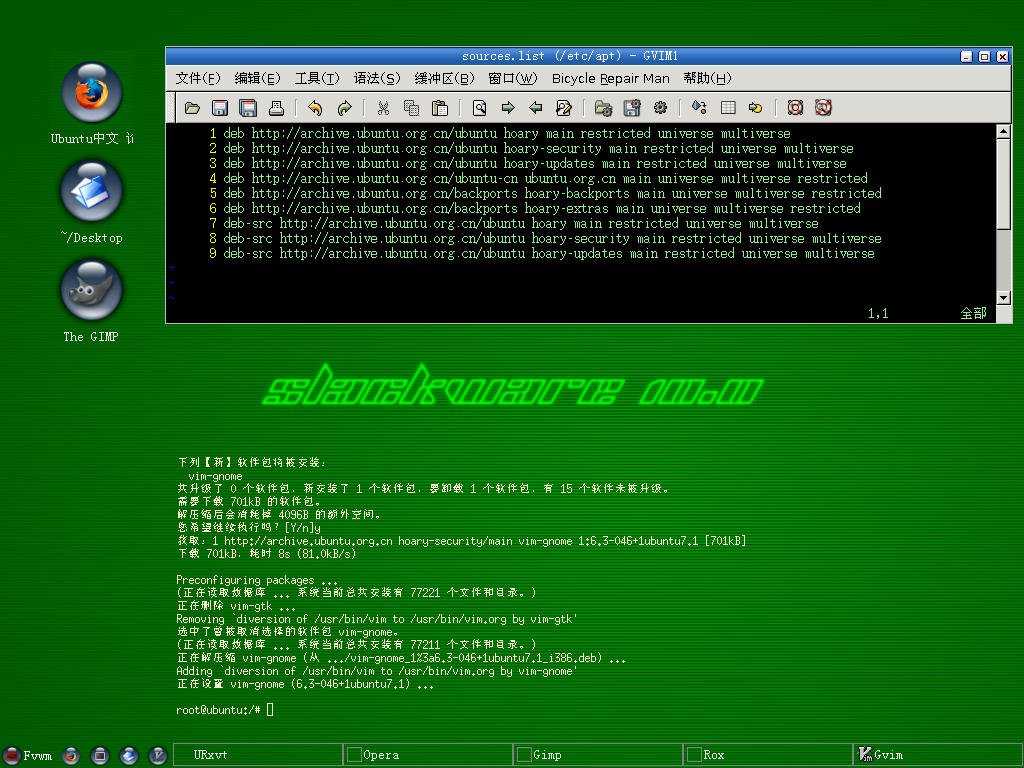Run script using the gear icon
This screenshot has width=1024, height=768.
pos(660,108)
